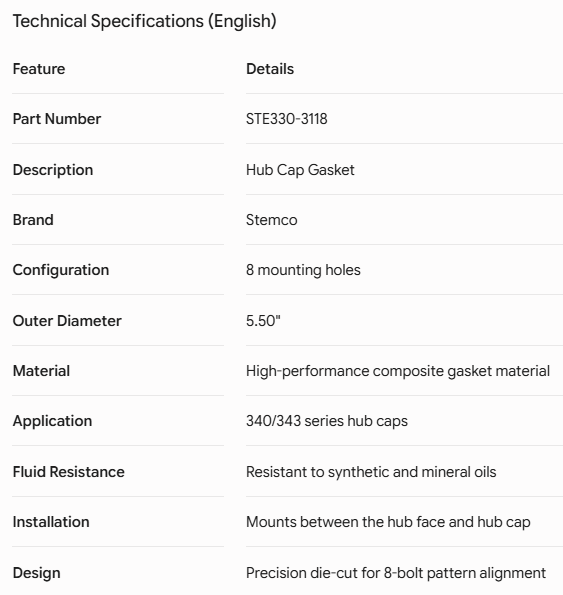The image size is (563, 595).
Task: Click the Installation row label
Action: pyautogui.click(x=51, y=522)
